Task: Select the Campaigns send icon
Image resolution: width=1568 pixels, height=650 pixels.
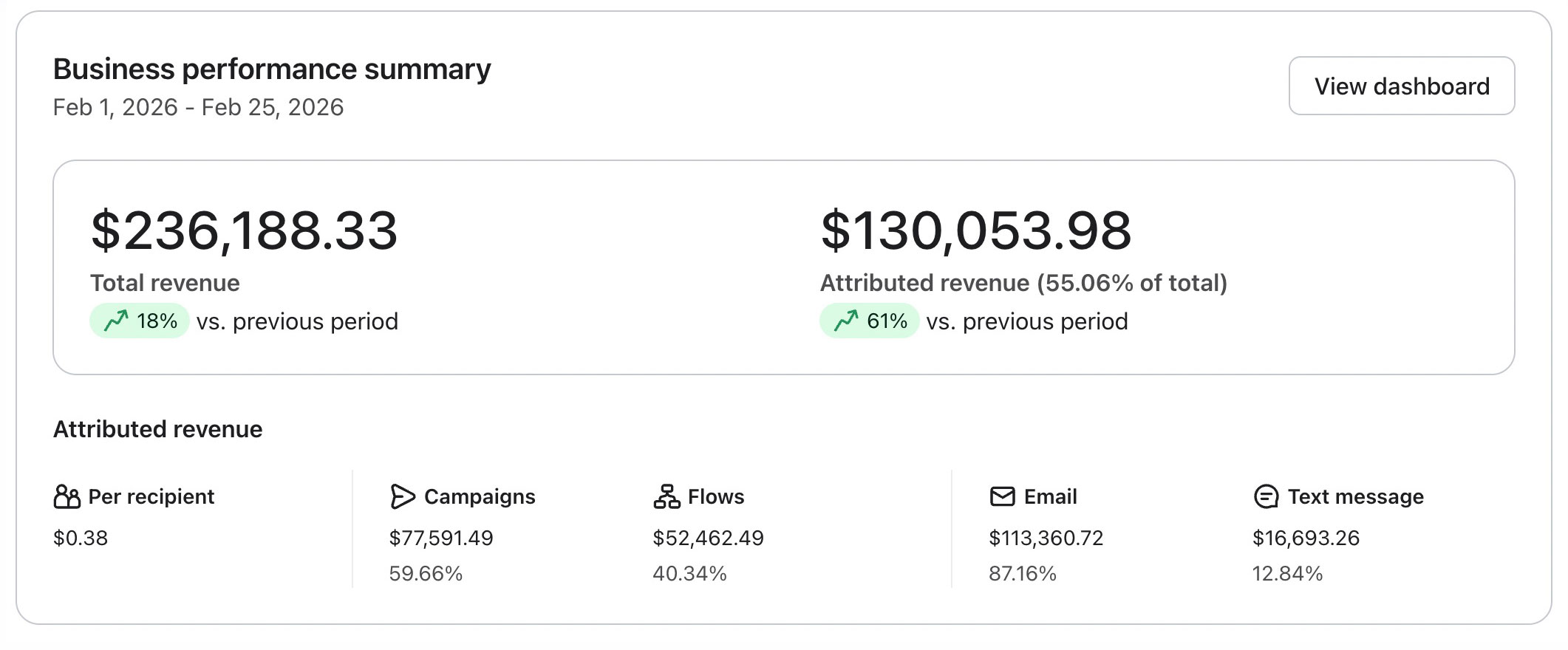Action: [x=402, y=496]
